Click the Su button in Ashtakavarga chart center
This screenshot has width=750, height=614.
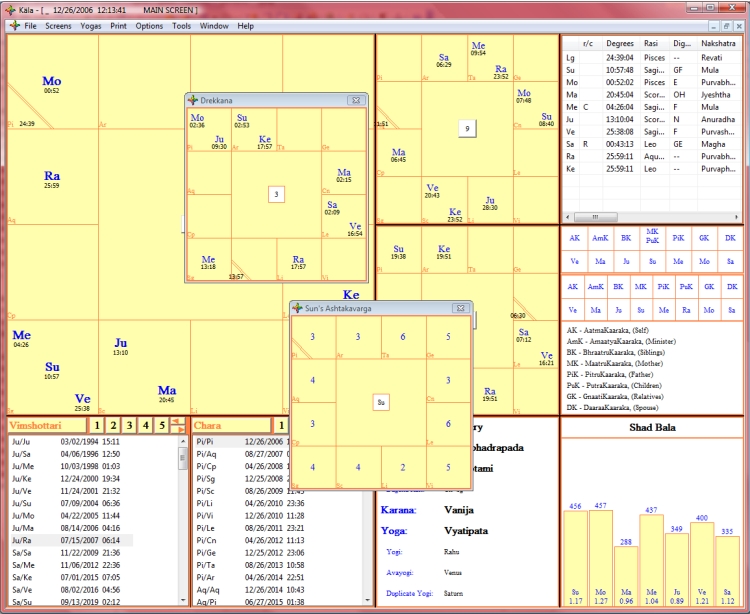pyautogui.click(x=381, y=402)
